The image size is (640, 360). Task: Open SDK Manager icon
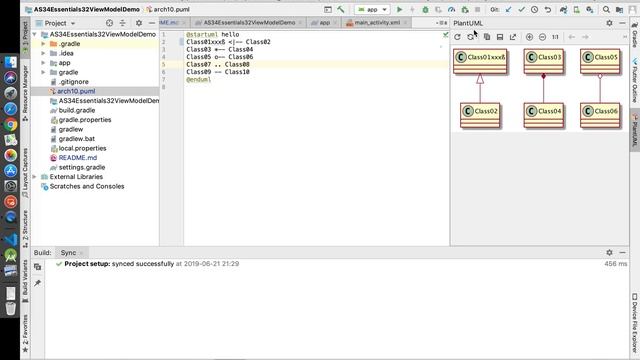[589, 9]
